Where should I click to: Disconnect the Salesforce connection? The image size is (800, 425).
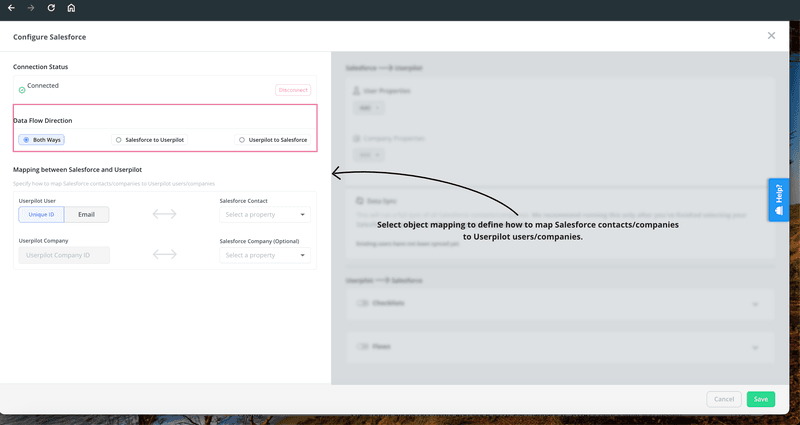pyautogui.click(x=293, y=90)
